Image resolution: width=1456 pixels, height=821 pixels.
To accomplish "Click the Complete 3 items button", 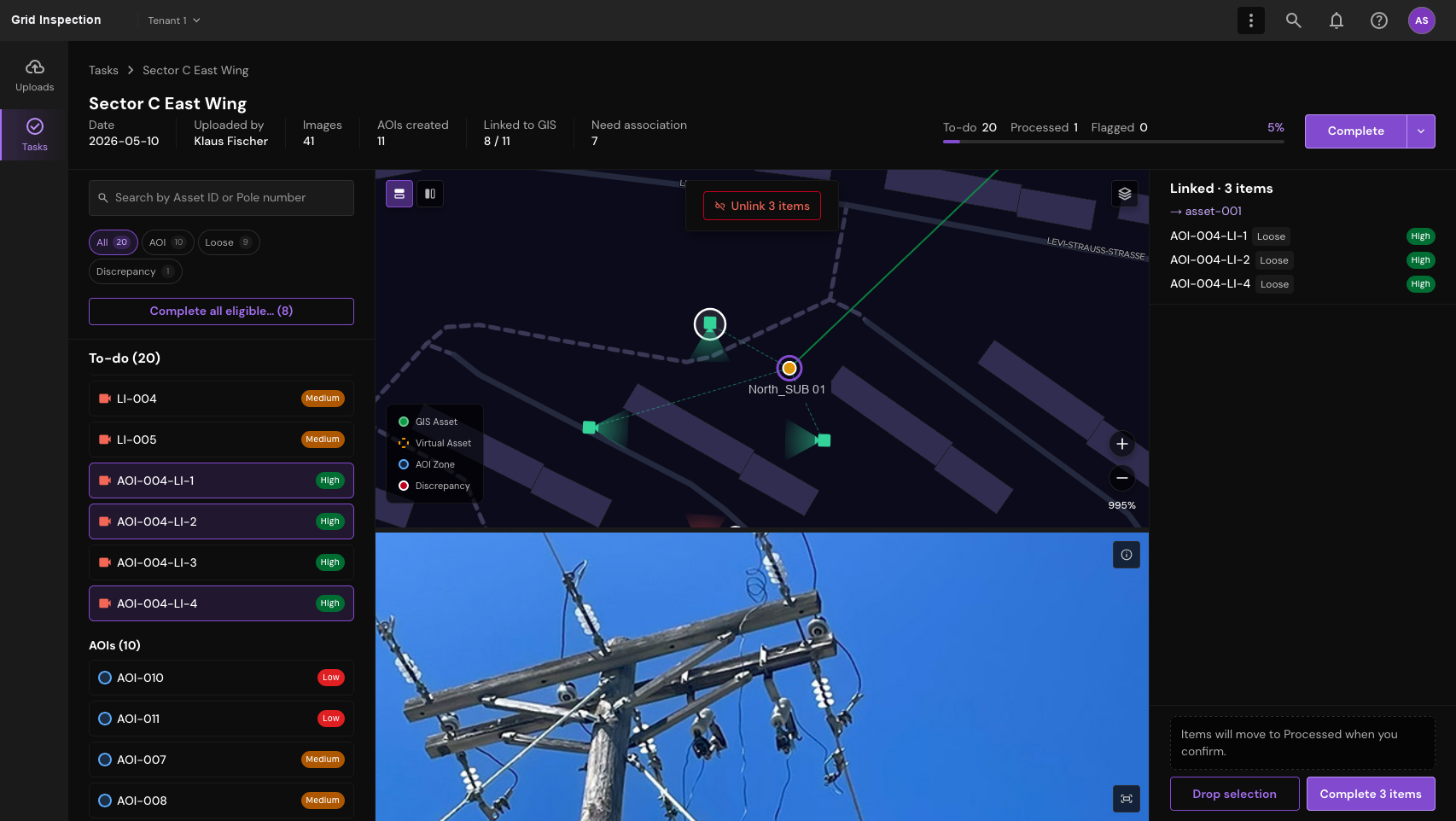I will (x=1371, y=794).
